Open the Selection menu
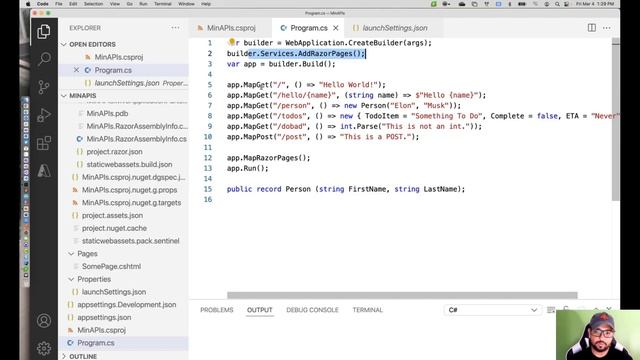This screenshot has width=640, height=360. pyautogui.click(x=93, y=4)
